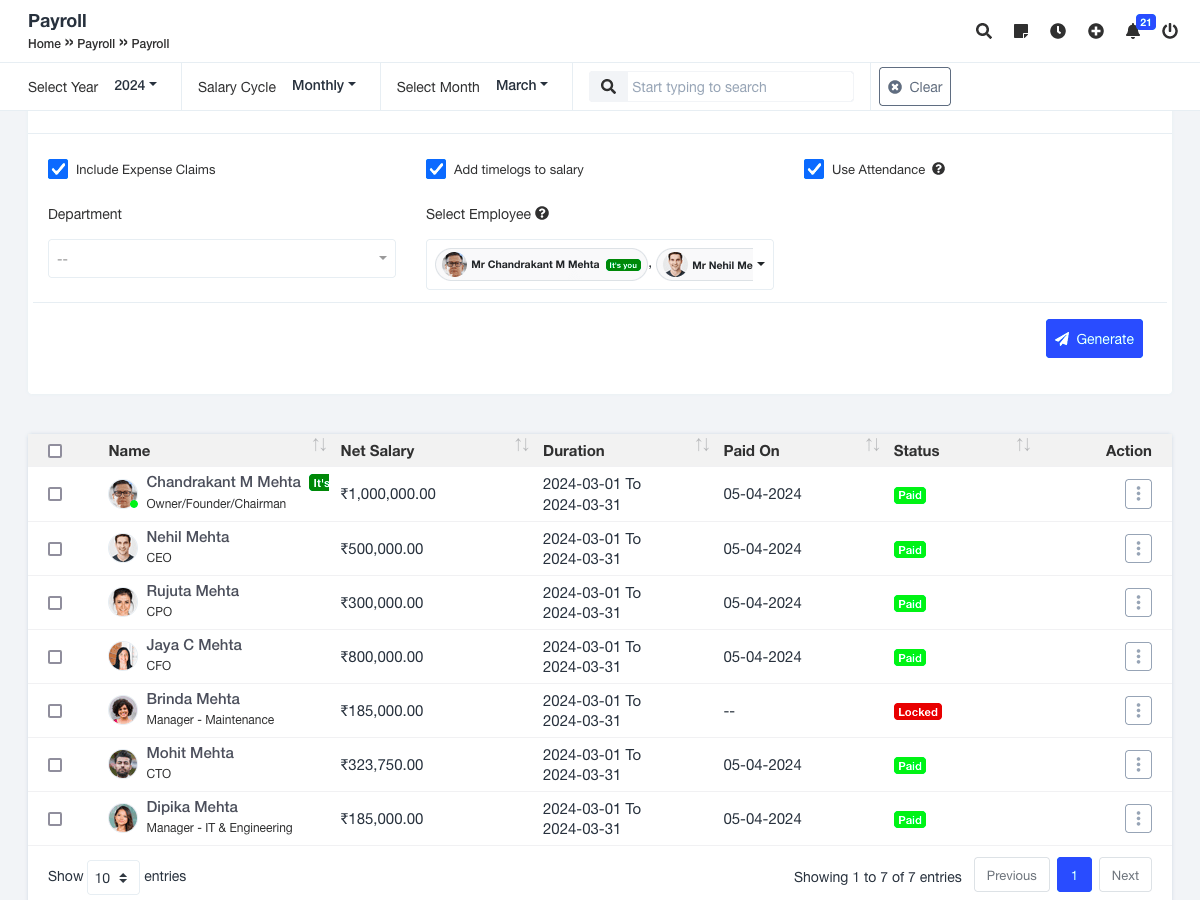Screen dimensions: 1200x900
Task: Open the messages icon in the top bar
Action: point(1020,31)
